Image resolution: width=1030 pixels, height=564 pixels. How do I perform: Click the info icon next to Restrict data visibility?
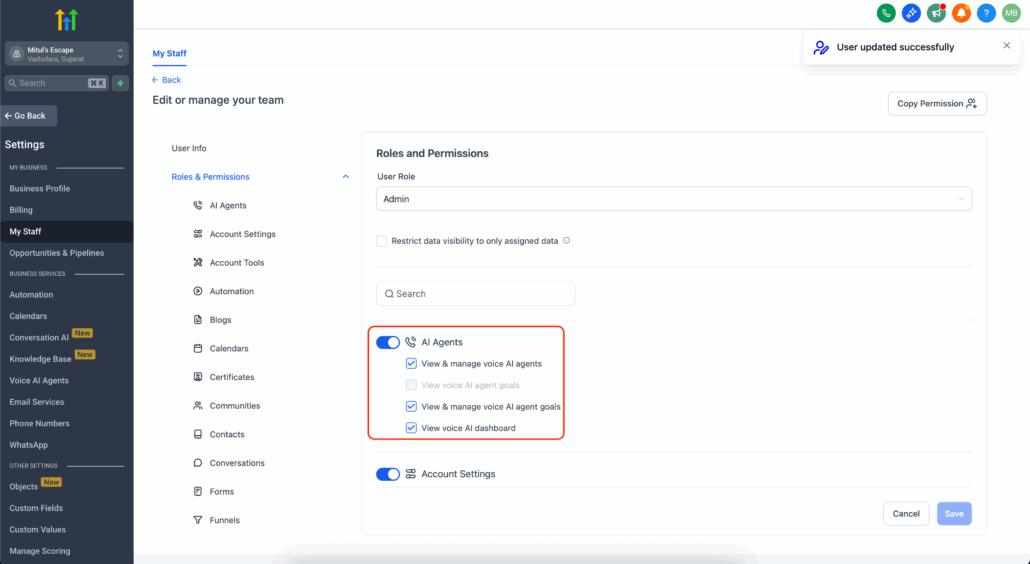[x=567, y=241]
